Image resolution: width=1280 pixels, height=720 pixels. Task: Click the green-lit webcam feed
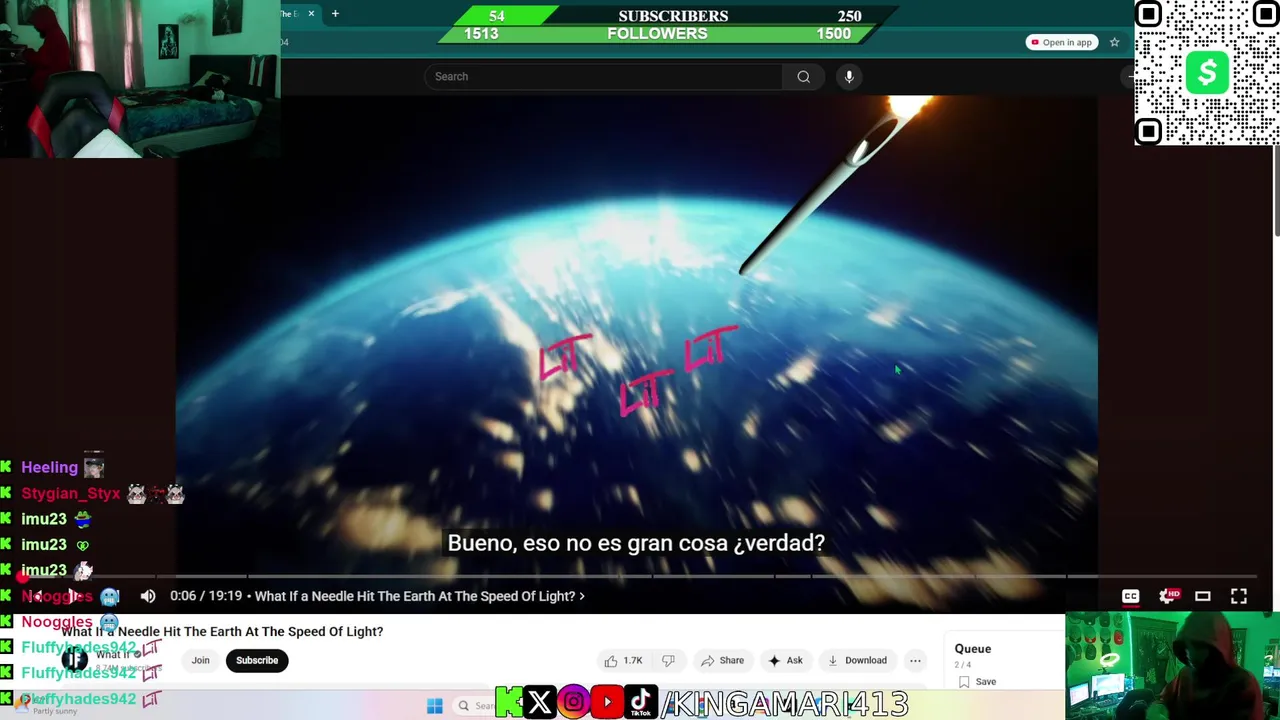(1172, 666)
